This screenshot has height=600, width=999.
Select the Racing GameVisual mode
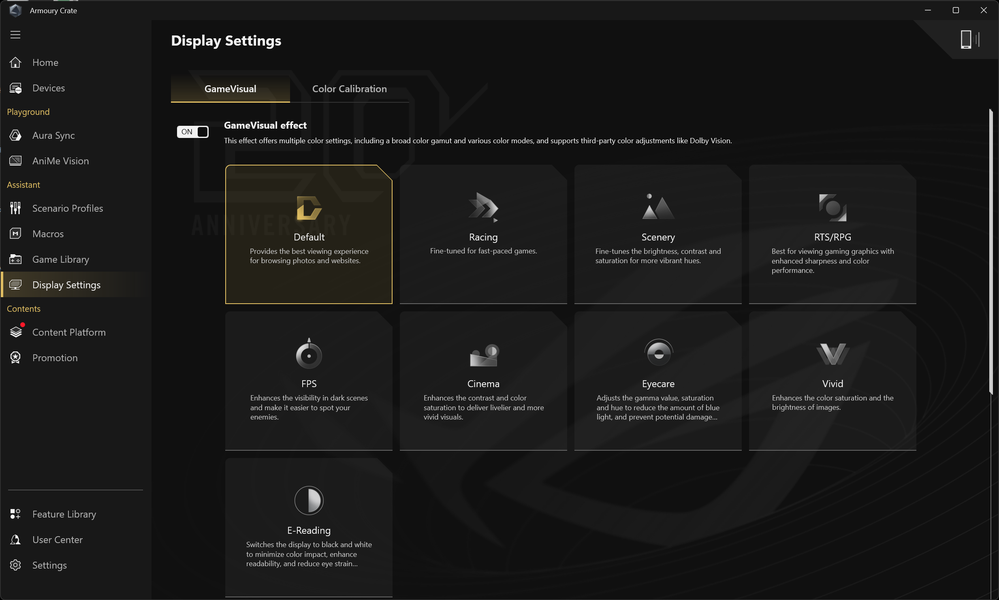pyautogui.click(x=484, y=234)
